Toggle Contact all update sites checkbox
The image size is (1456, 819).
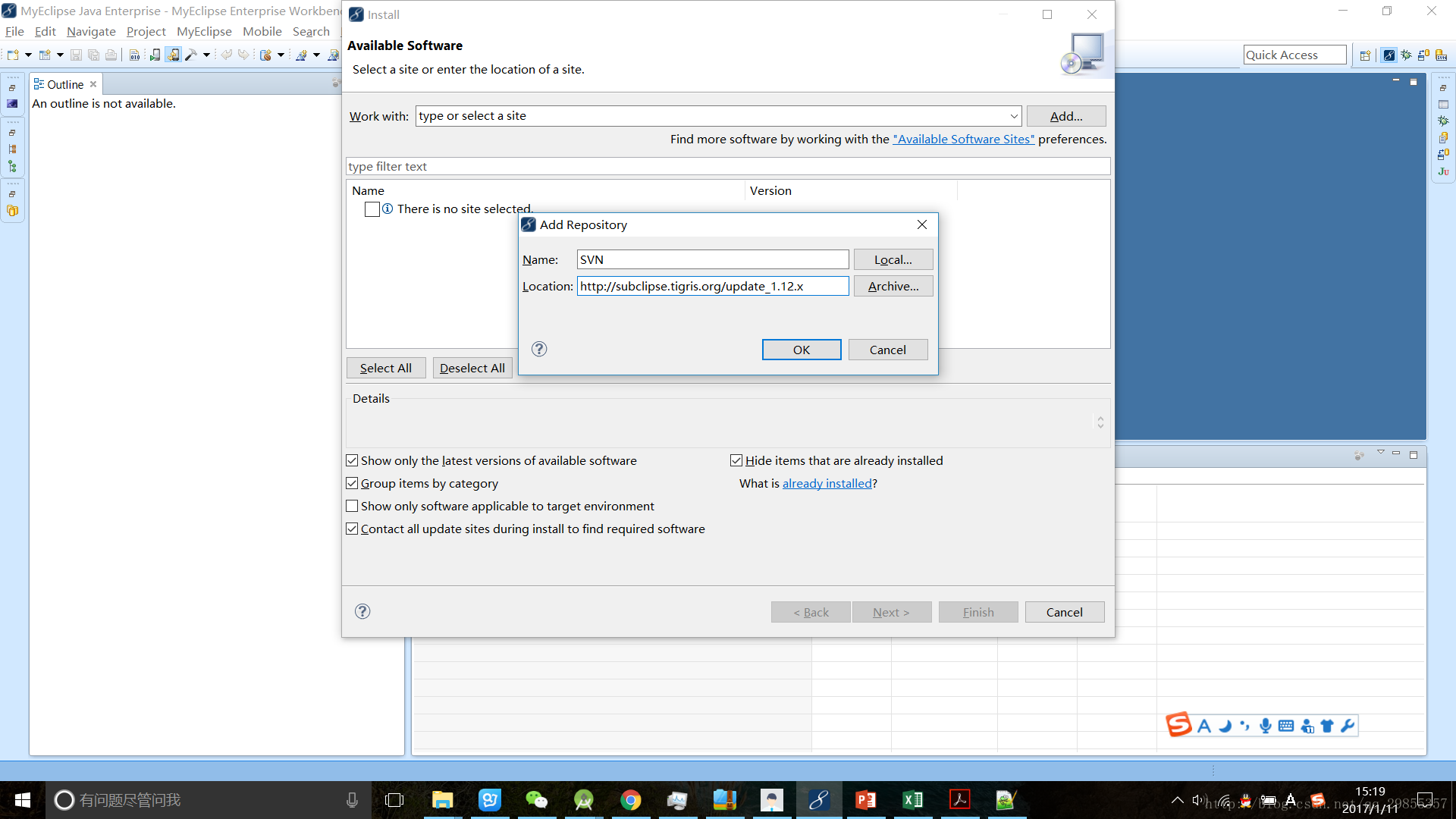tap(352, 529)
